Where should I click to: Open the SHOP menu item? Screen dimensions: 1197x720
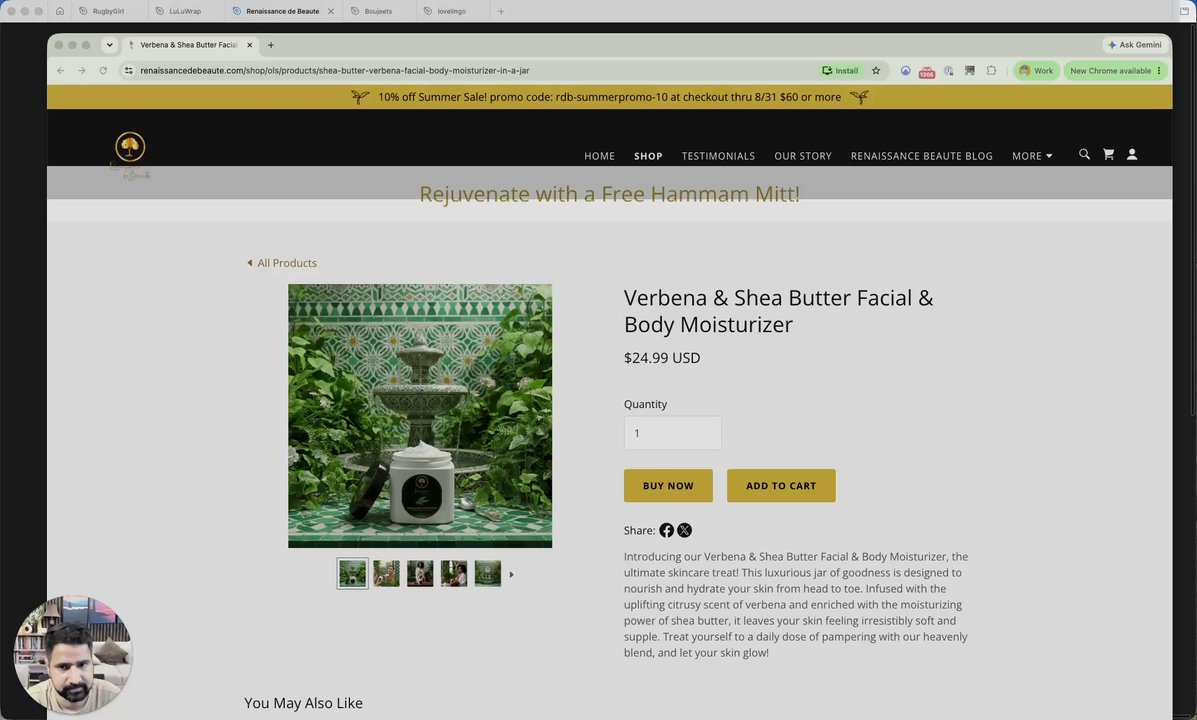648,156
